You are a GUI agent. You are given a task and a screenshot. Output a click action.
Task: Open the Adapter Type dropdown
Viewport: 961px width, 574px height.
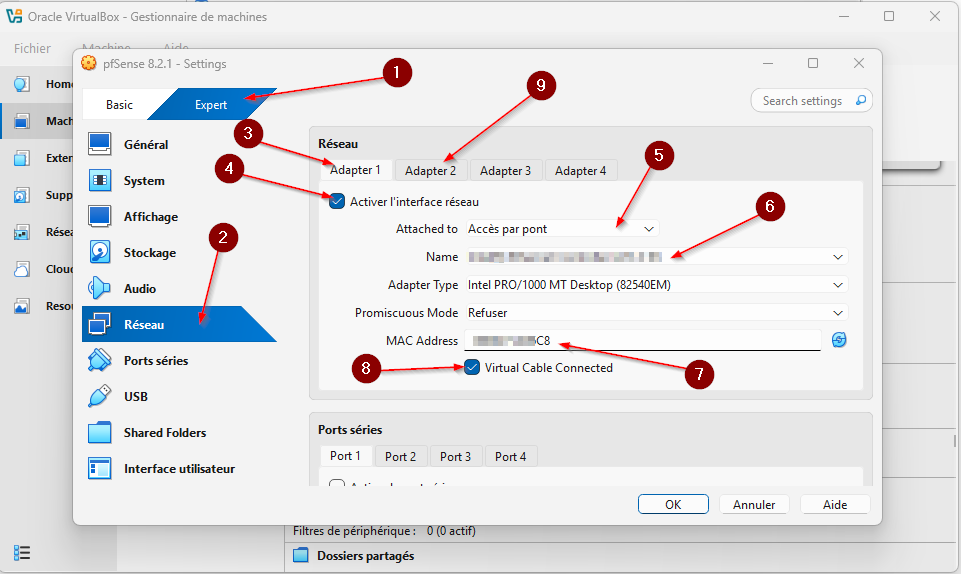coord(656,285)
